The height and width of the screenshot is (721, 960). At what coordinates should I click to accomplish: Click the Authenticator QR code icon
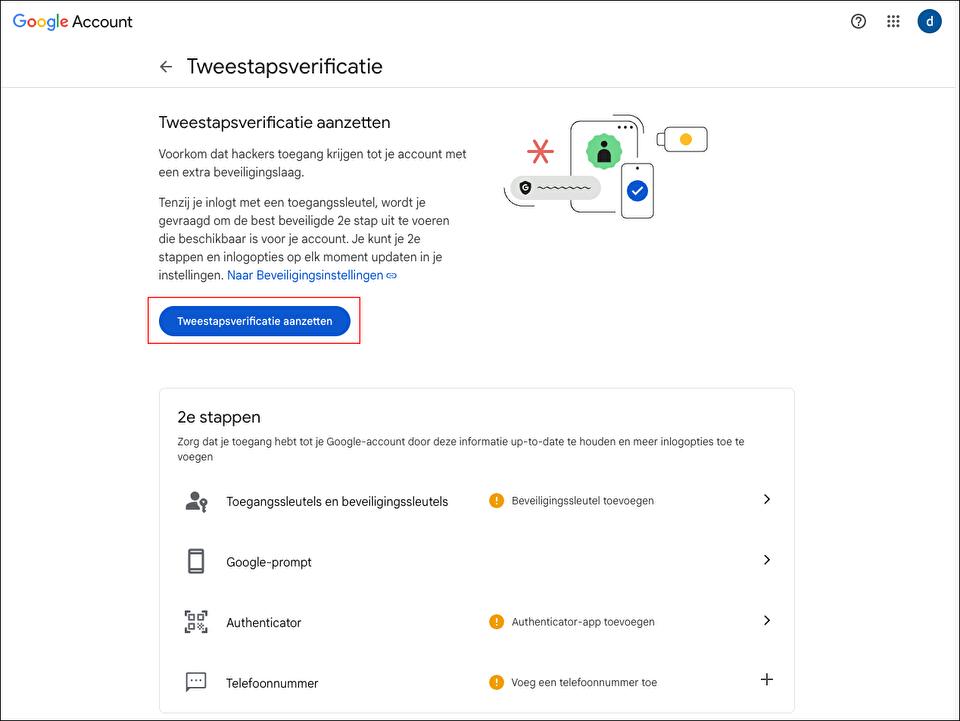coord(196,622)
